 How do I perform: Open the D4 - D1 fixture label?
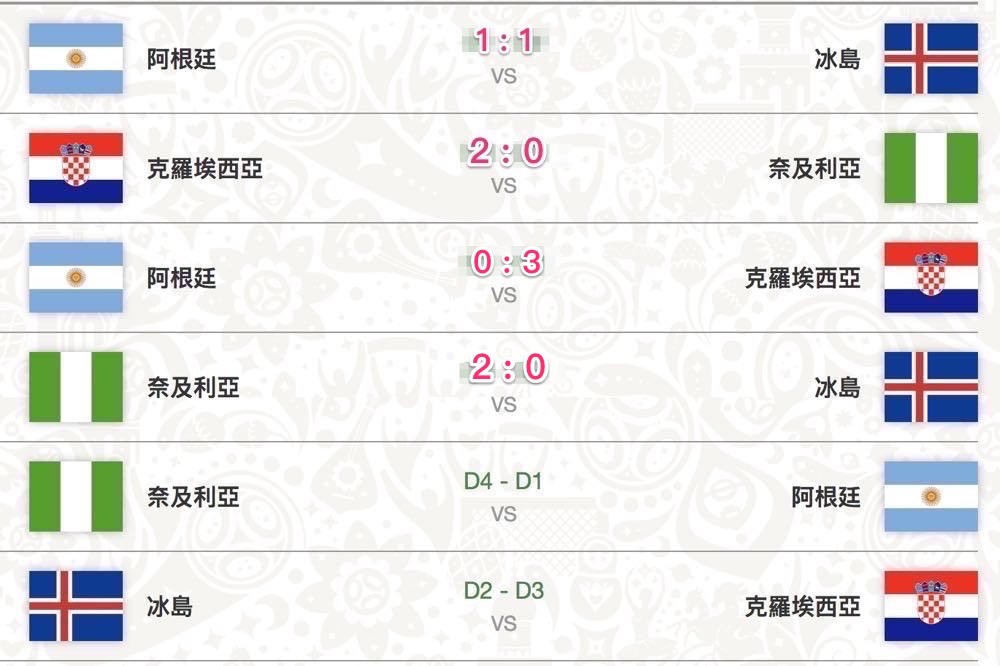[504, 481]
